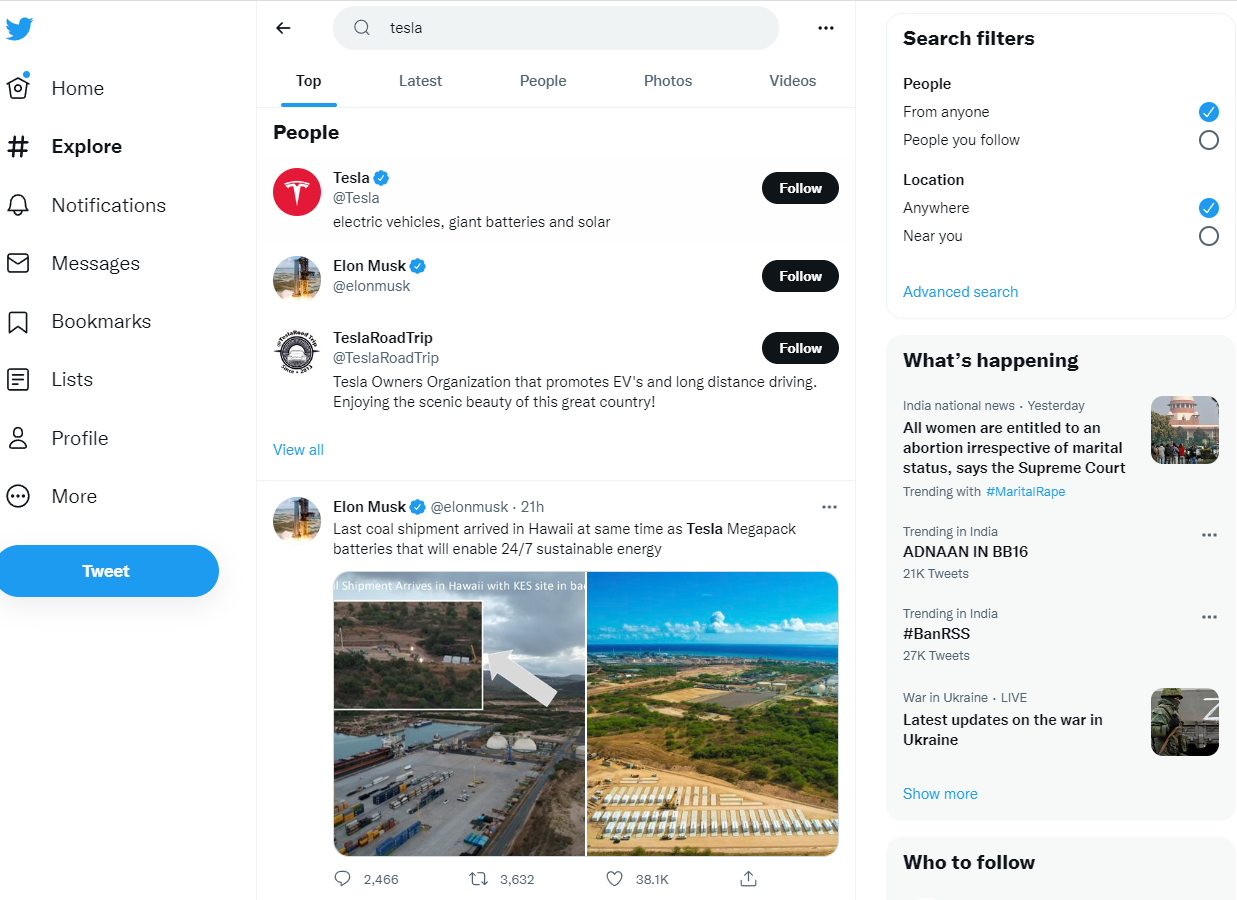This screenshot has height=900, width=1237.
Task: Go back using the left arrow
Action: point(283,28)
